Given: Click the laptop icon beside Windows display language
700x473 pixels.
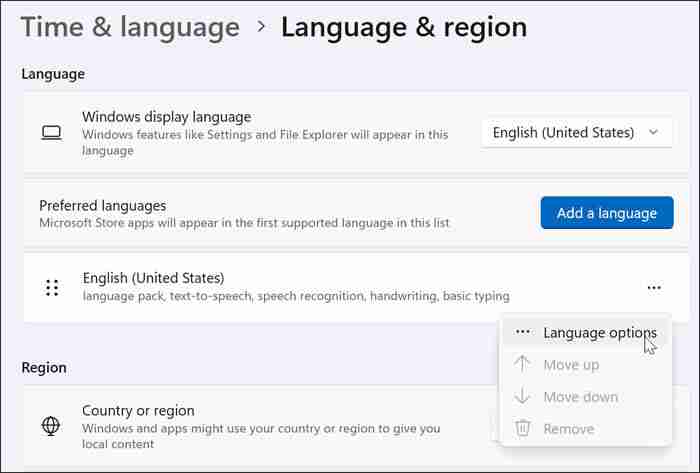Looking at the screenshot, I should pos(51,133).
